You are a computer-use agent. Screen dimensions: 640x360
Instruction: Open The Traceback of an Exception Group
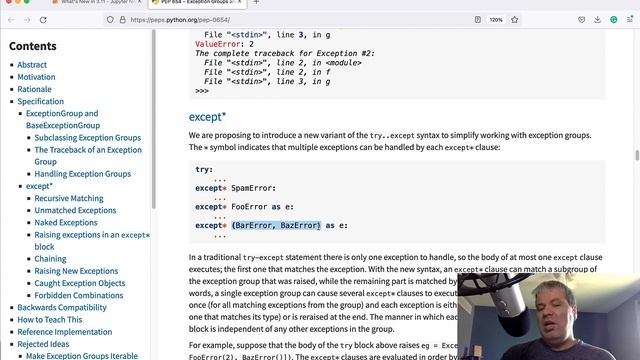click(88, 156)
